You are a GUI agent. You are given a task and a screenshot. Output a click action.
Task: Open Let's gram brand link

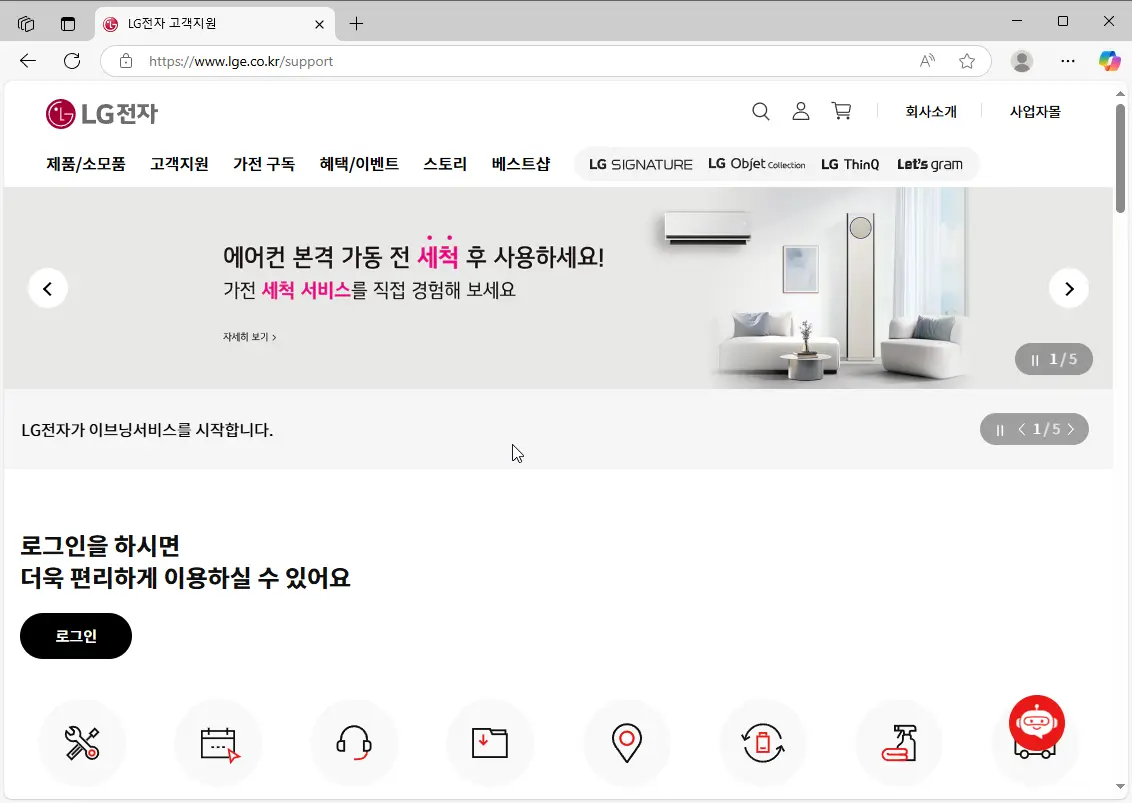[930, 165]
